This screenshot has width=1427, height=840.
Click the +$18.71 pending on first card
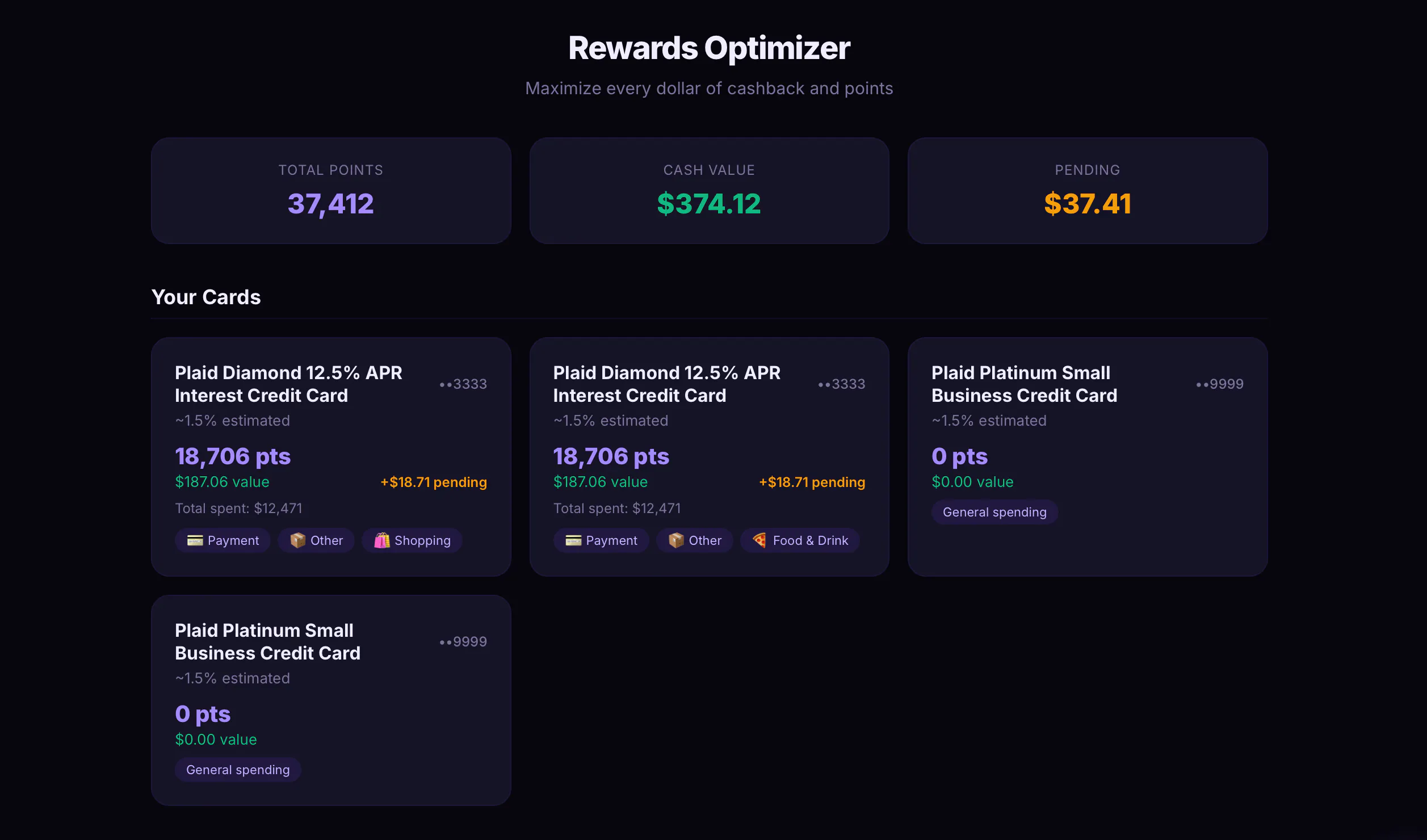[x=434, y=482]
